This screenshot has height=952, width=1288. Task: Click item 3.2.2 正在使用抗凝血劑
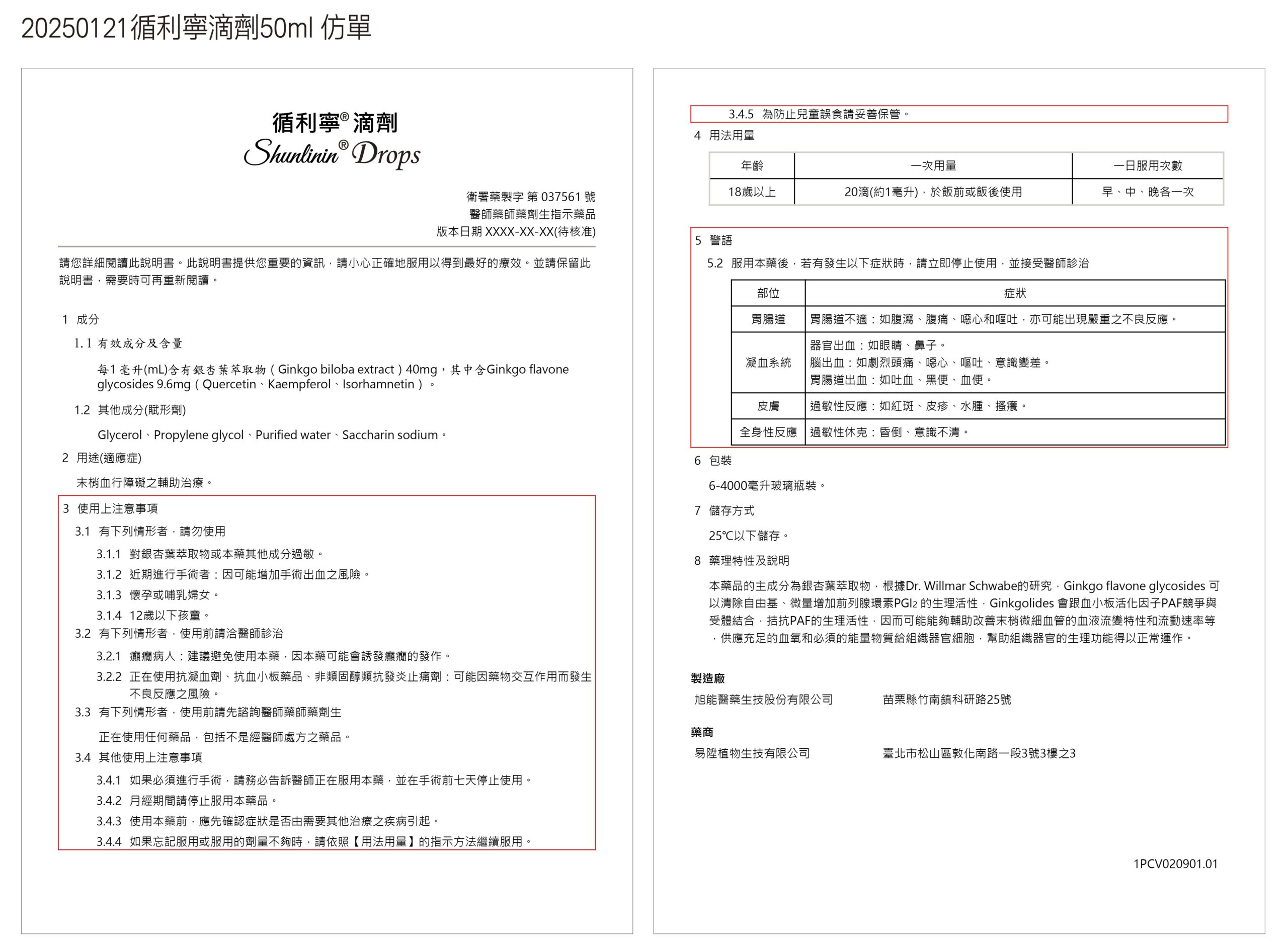point(344,684)
